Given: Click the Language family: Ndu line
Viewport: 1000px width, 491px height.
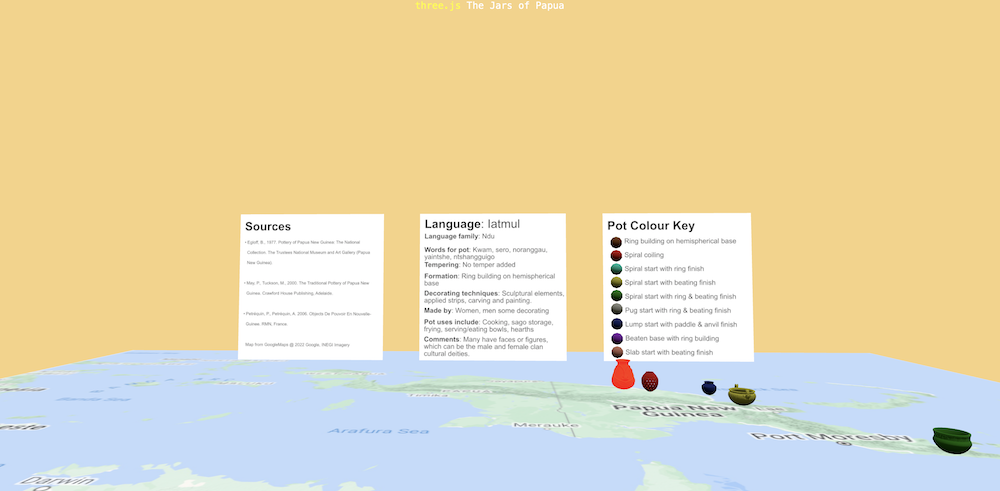Looking at the screenshot, I should tap(459, 237).
